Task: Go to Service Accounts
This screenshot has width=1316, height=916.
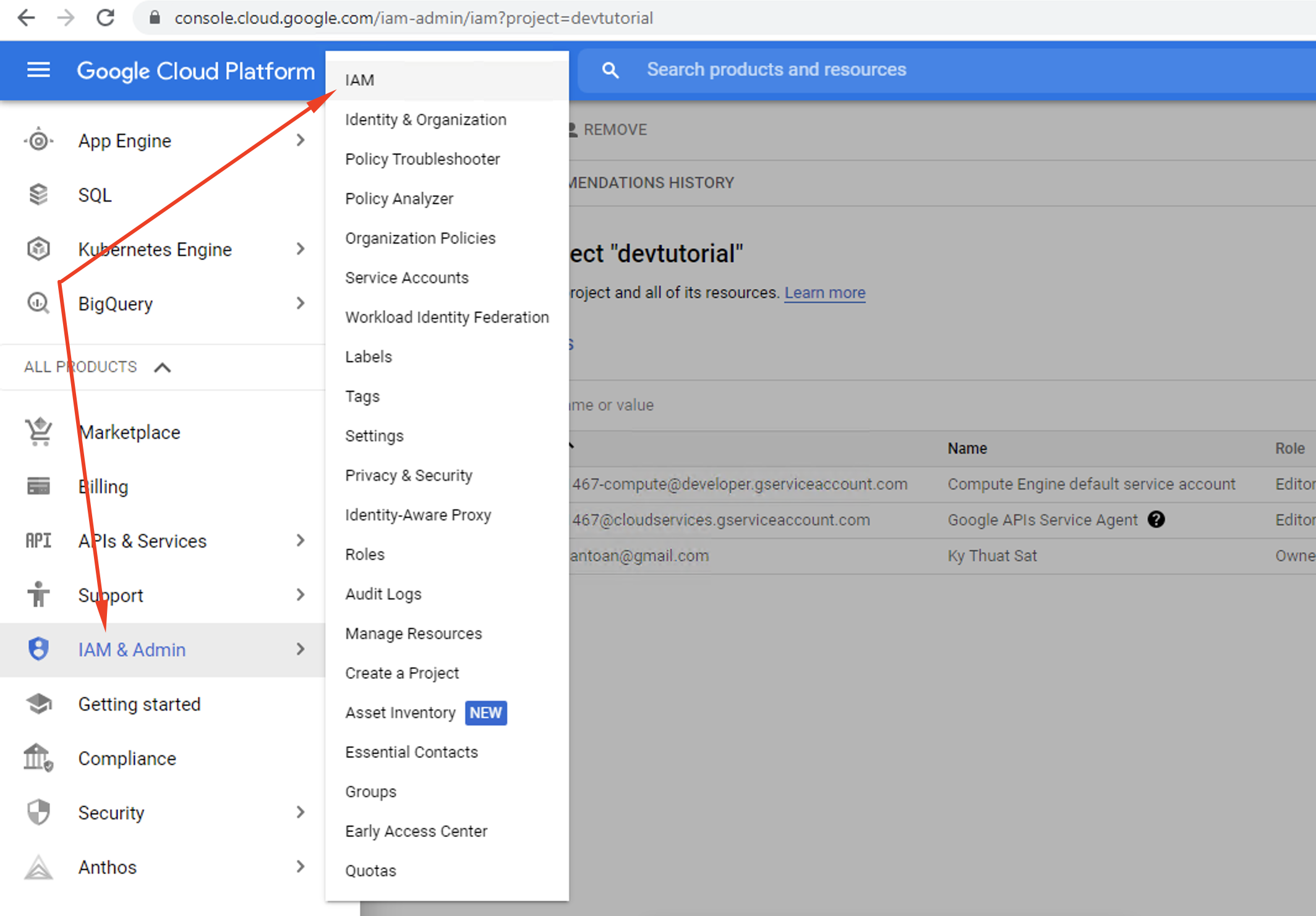Action: coord(447,278)
